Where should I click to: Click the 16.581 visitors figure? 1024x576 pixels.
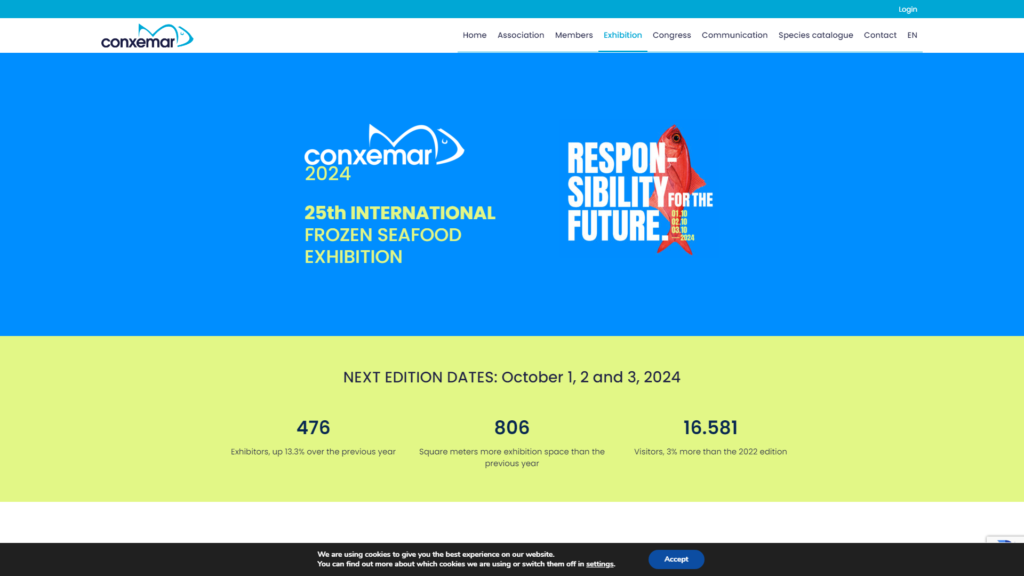710,427
